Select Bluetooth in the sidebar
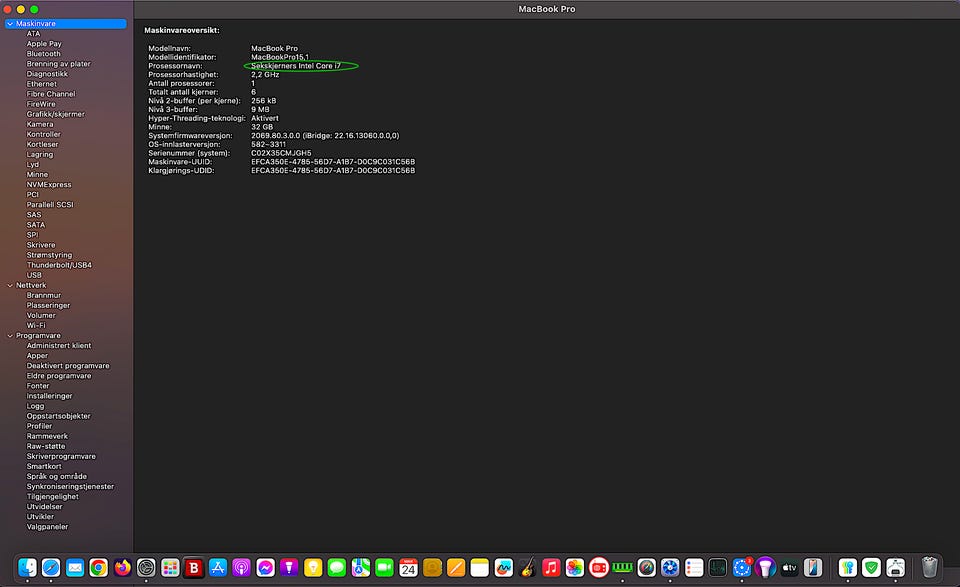 (43, 54)
